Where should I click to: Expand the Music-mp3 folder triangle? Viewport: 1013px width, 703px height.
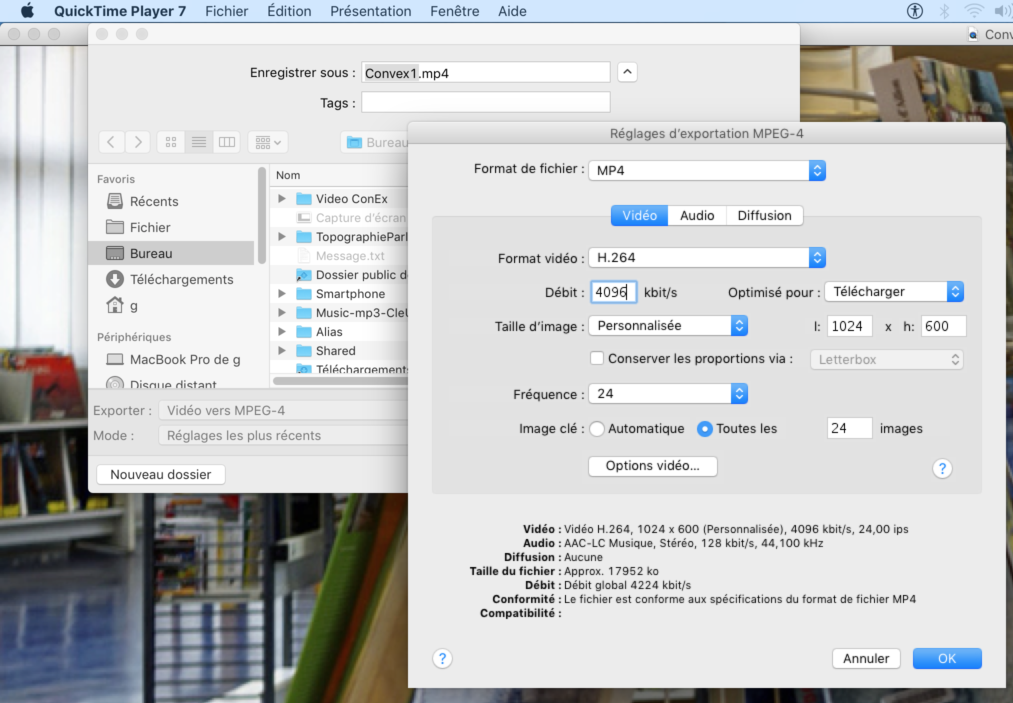click(282, 313)
